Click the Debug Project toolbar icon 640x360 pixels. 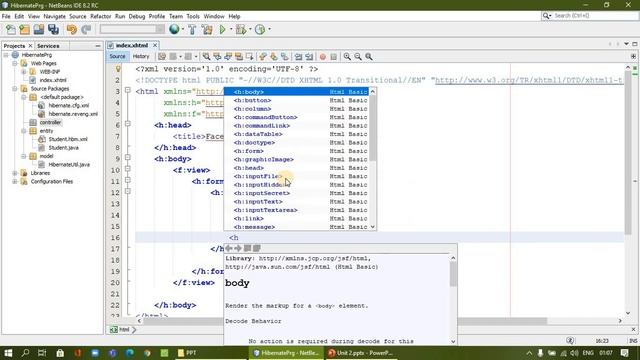241,29
